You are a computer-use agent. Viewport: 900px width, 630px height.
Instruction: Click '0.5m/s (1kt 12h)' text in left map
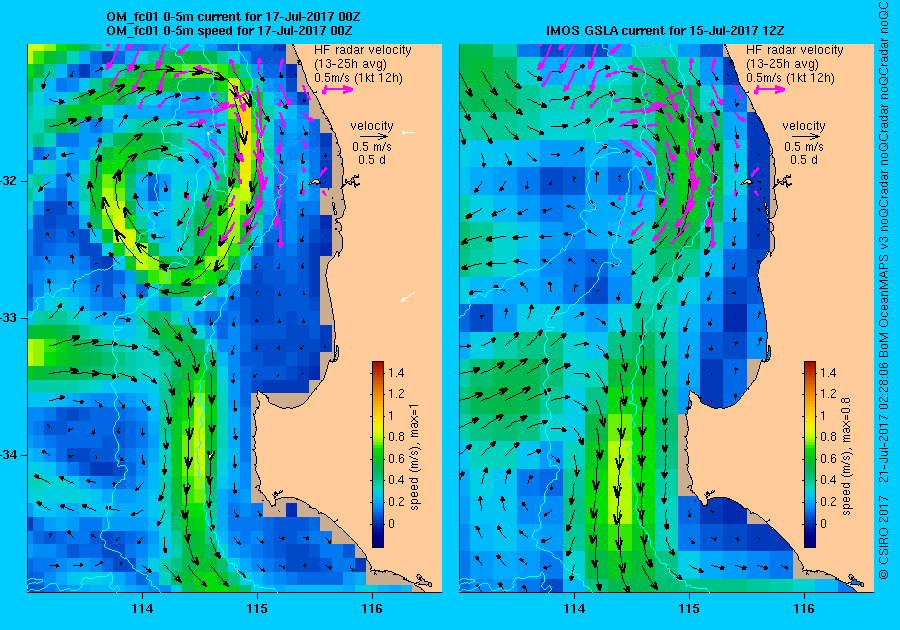(x=358, y=78)
